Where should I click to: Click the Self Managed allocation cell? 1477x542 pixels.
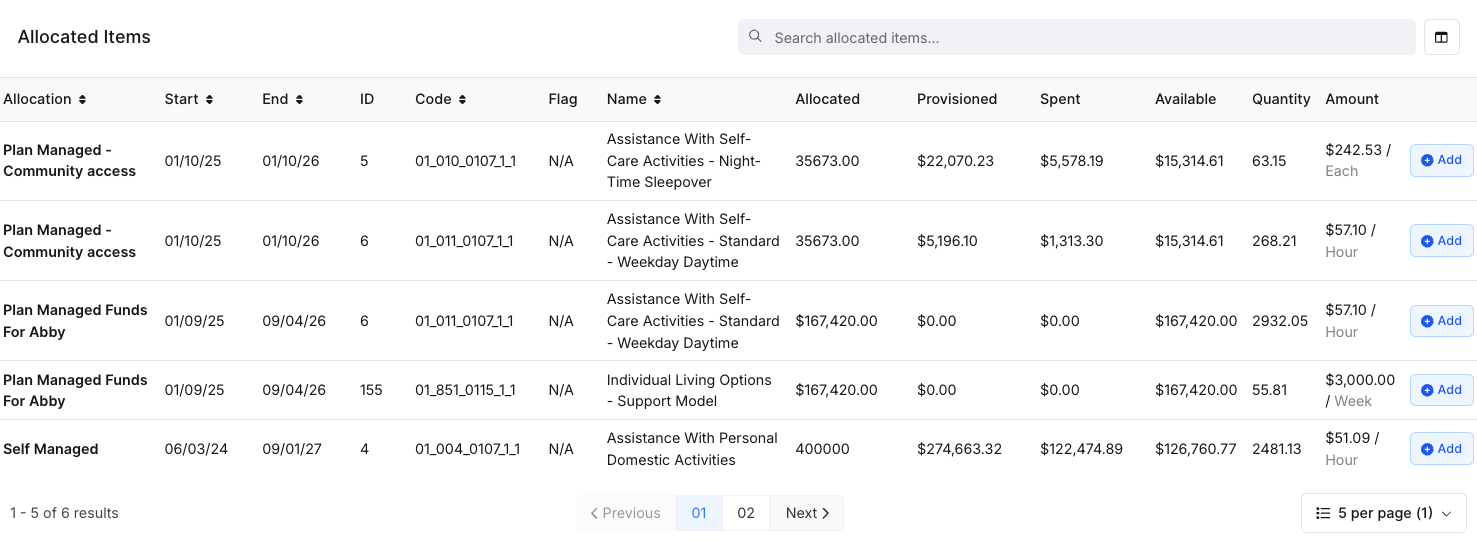click(51, 449)
